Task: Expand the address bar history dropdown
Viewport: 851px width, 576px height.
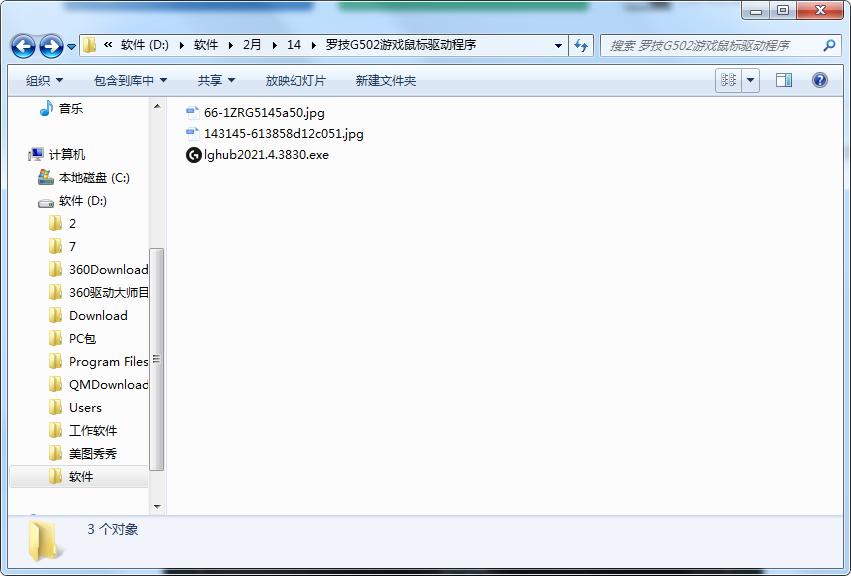Action: [x=558, y=46]
